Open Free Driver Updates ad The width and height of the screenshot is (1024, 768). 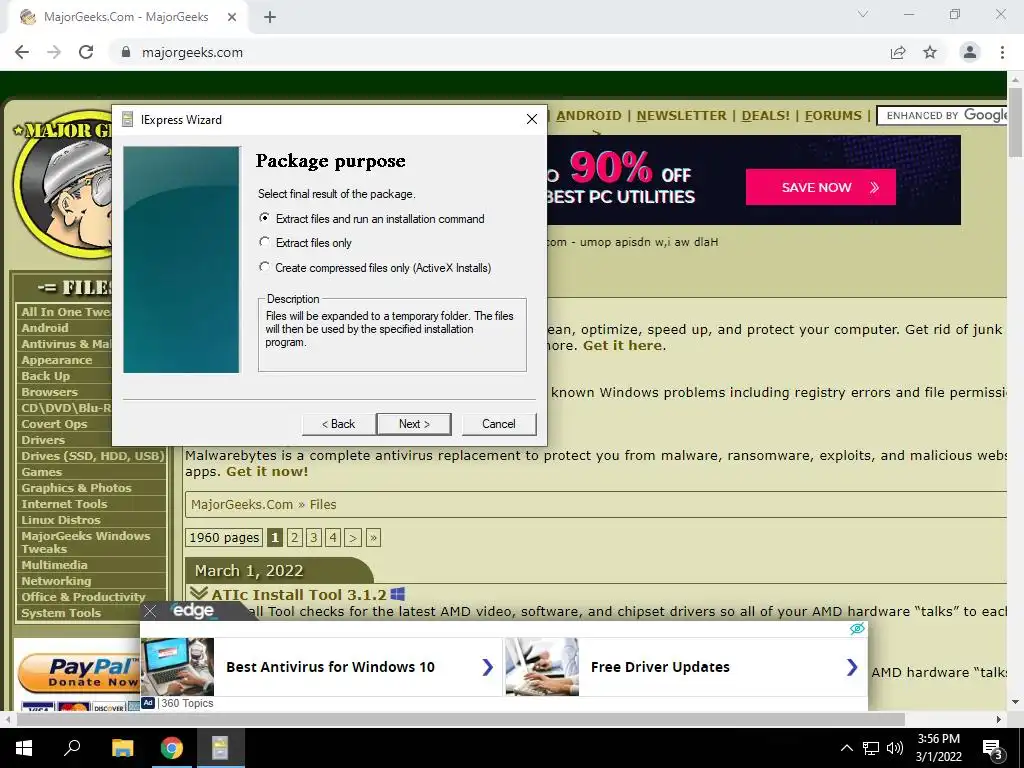(686, 667)
